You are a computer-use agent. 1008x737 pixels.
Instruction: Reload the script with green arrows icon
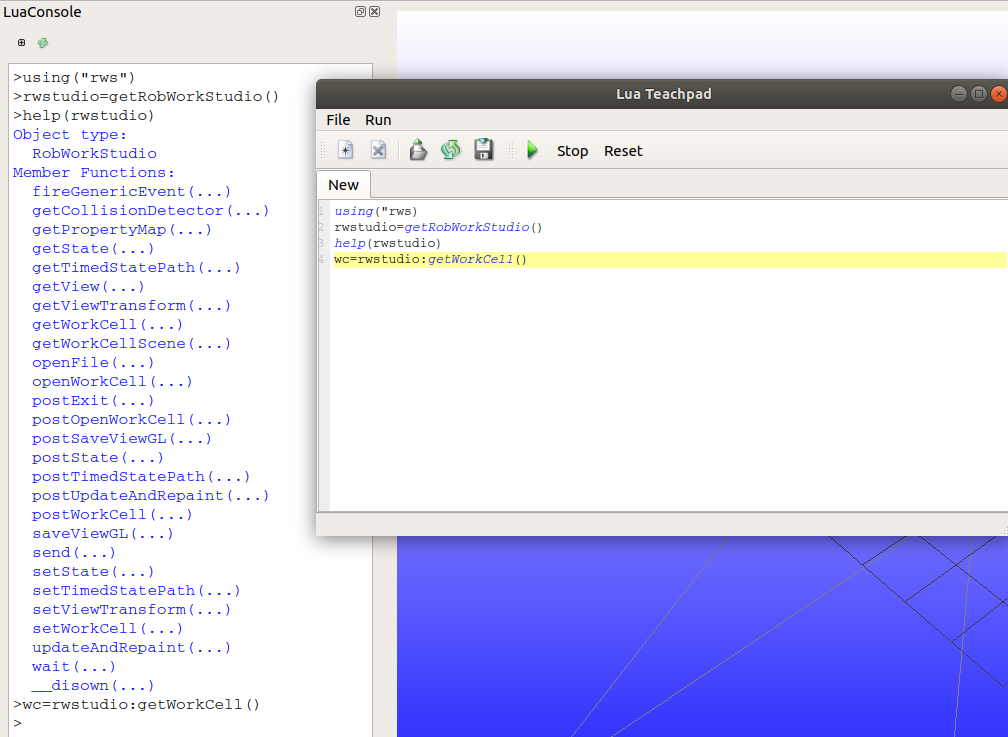point(451,150)
